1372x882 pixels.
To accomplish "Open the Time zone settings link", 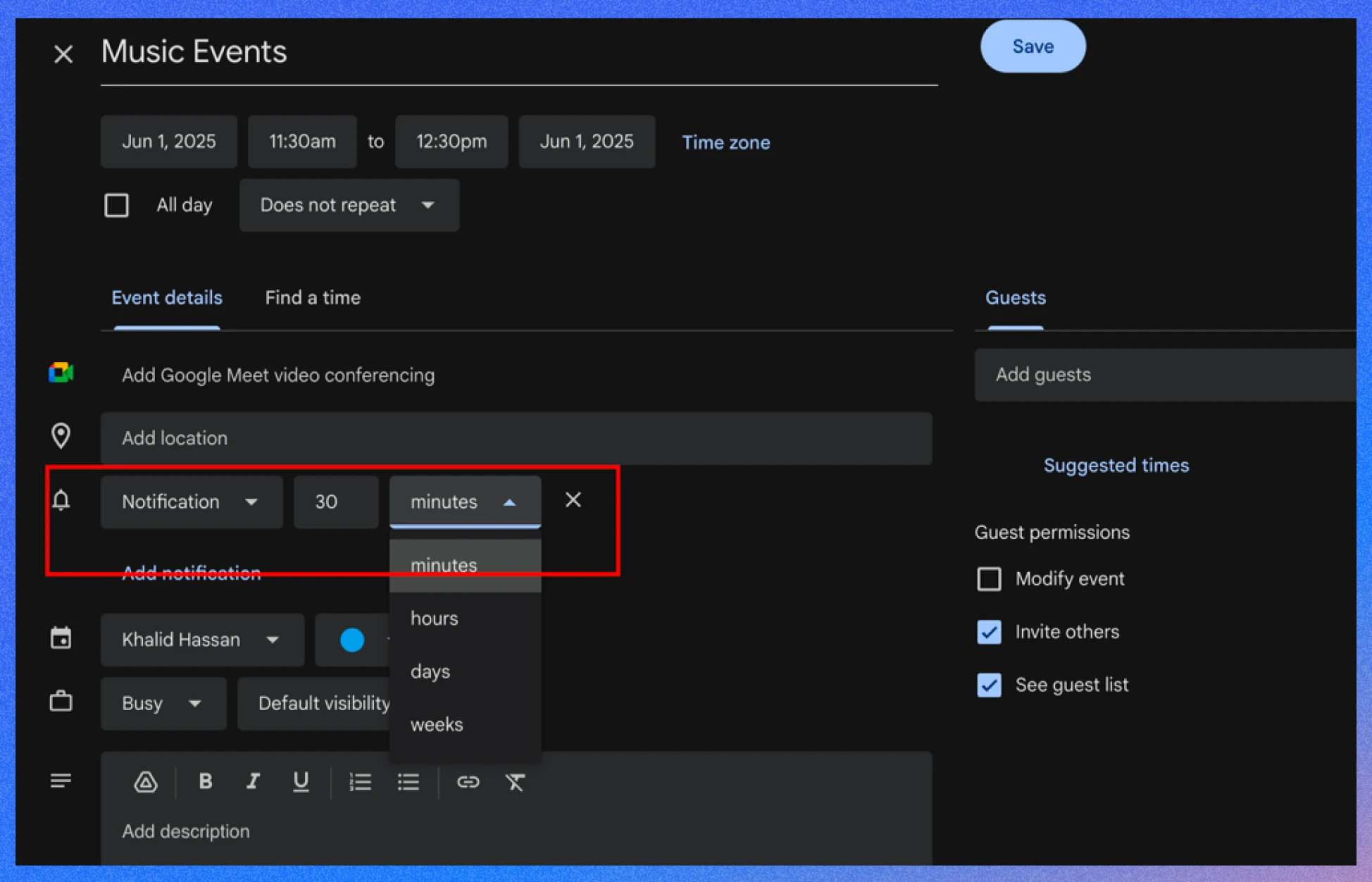I will pos(725,142).
